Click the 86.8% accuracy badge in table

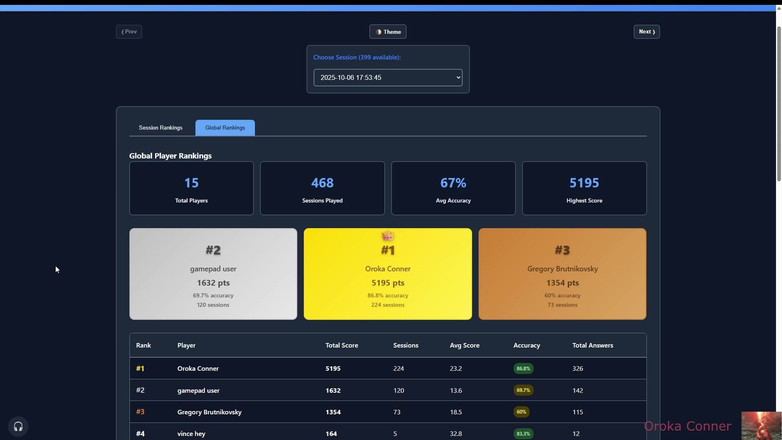523,369
